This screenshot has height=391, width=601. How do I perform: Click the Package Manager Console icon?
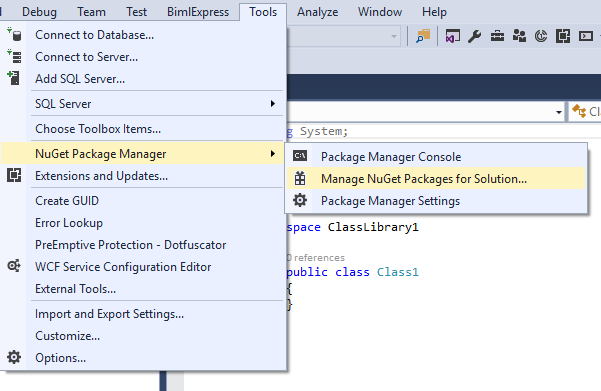[300, 156]
